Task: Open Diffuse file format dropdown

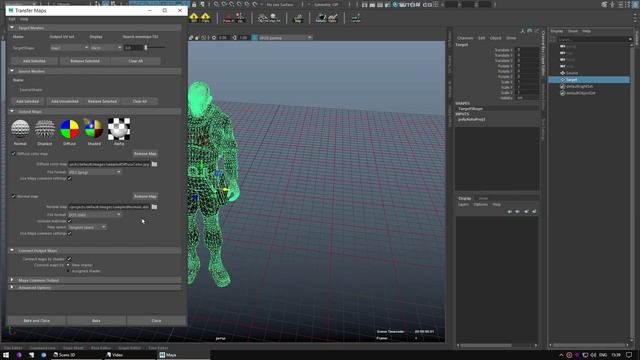Action: 94,172
